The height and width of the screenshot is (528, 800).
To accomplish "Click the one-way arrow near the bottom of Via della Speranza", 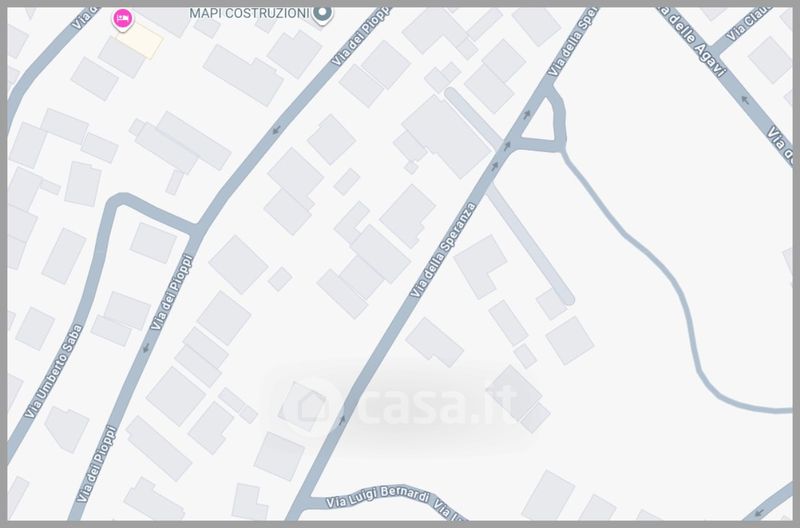I will tap(342, 420).
